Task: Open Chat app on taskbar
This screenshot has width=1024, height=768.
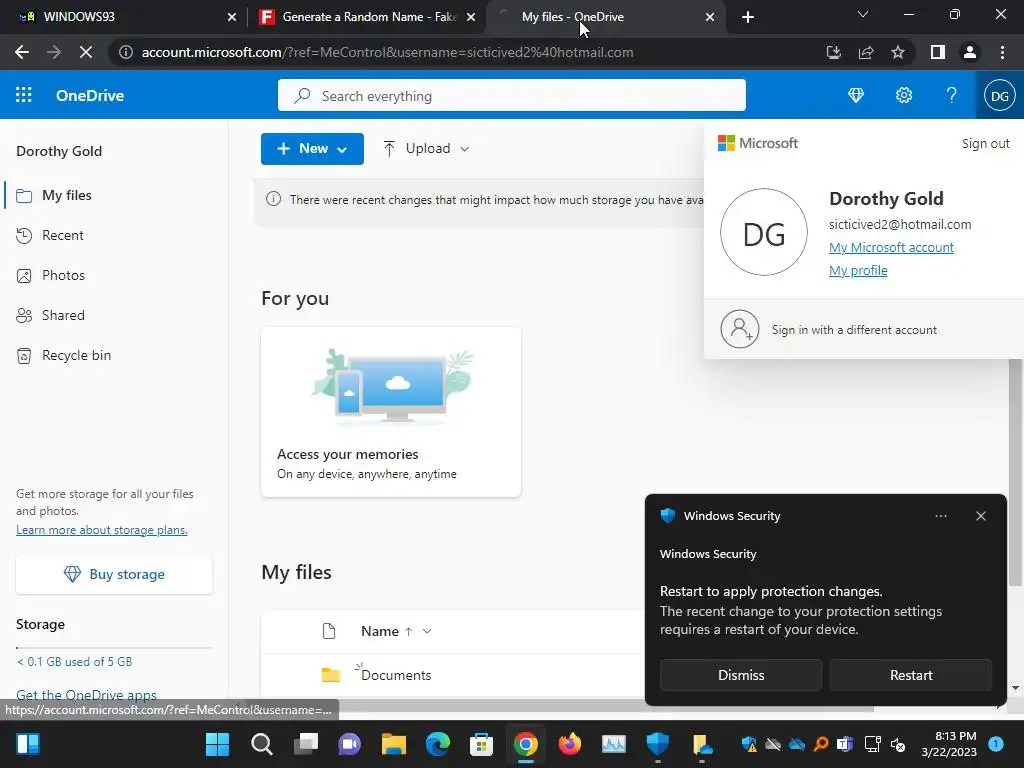Action: point(349,744)
